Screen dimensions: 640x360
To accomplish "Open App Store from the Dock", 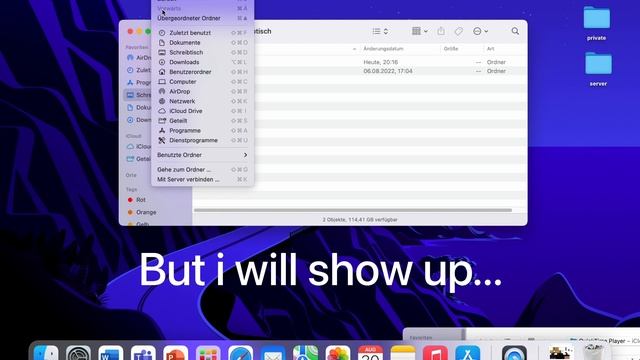I will tap(468, 353).
